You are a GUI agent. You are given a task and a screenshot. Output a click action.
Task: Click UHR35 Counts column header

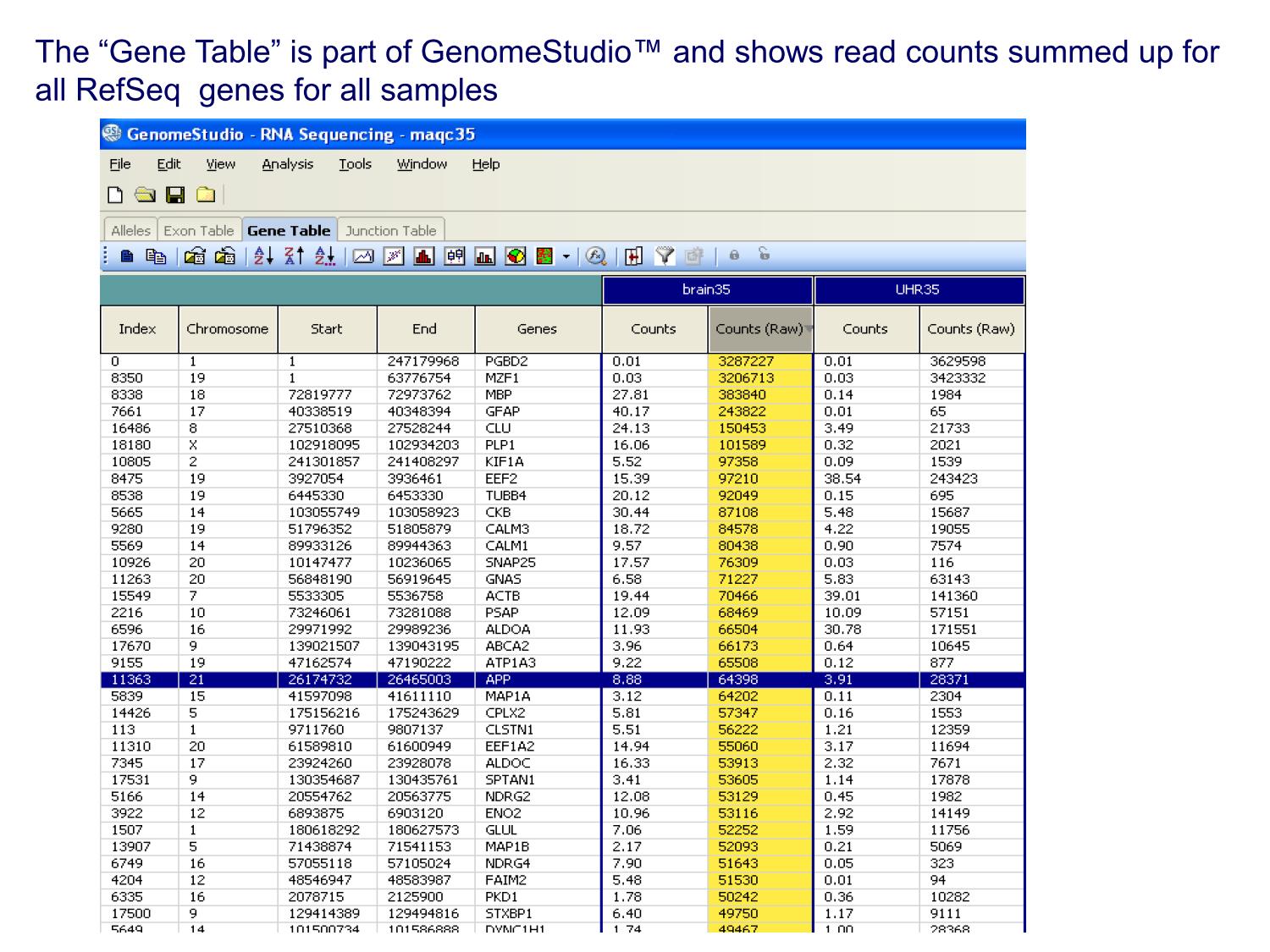coord(865,329)
